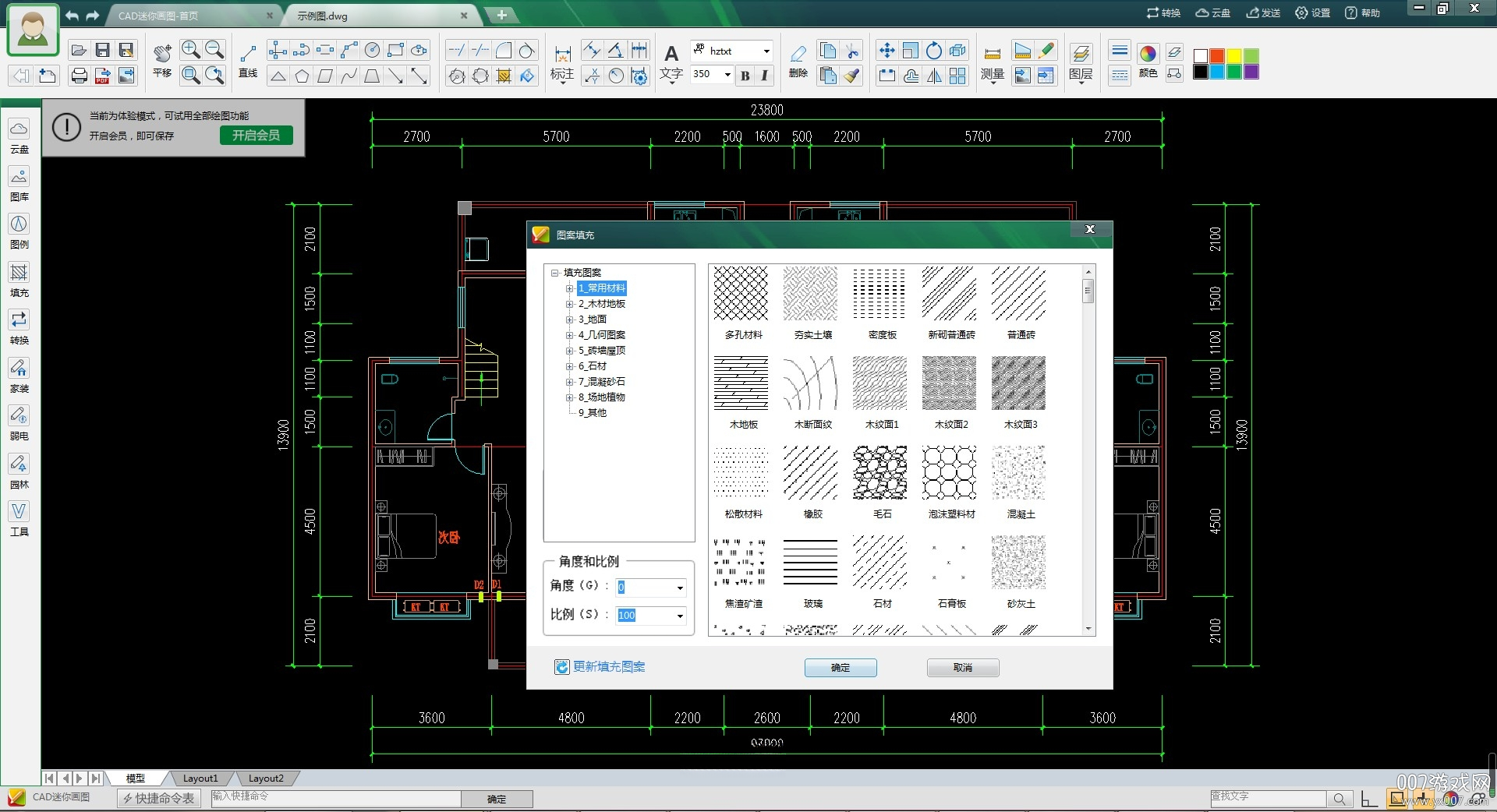This screenshot has height=812, width=1497.
Task: Open the Color (颜色) wheel picker
Action: click(1148, 61)
